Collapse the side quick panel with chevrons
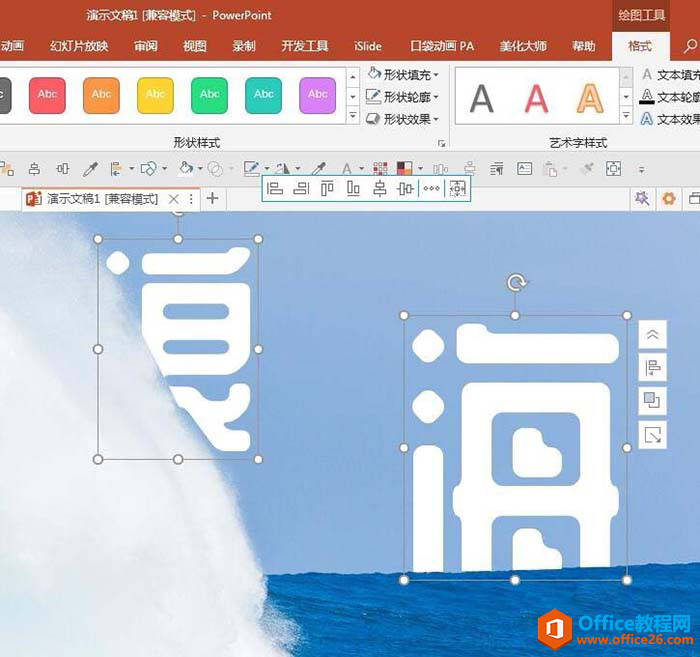This screenshot has height=657, width=700. tap(653, 334)
